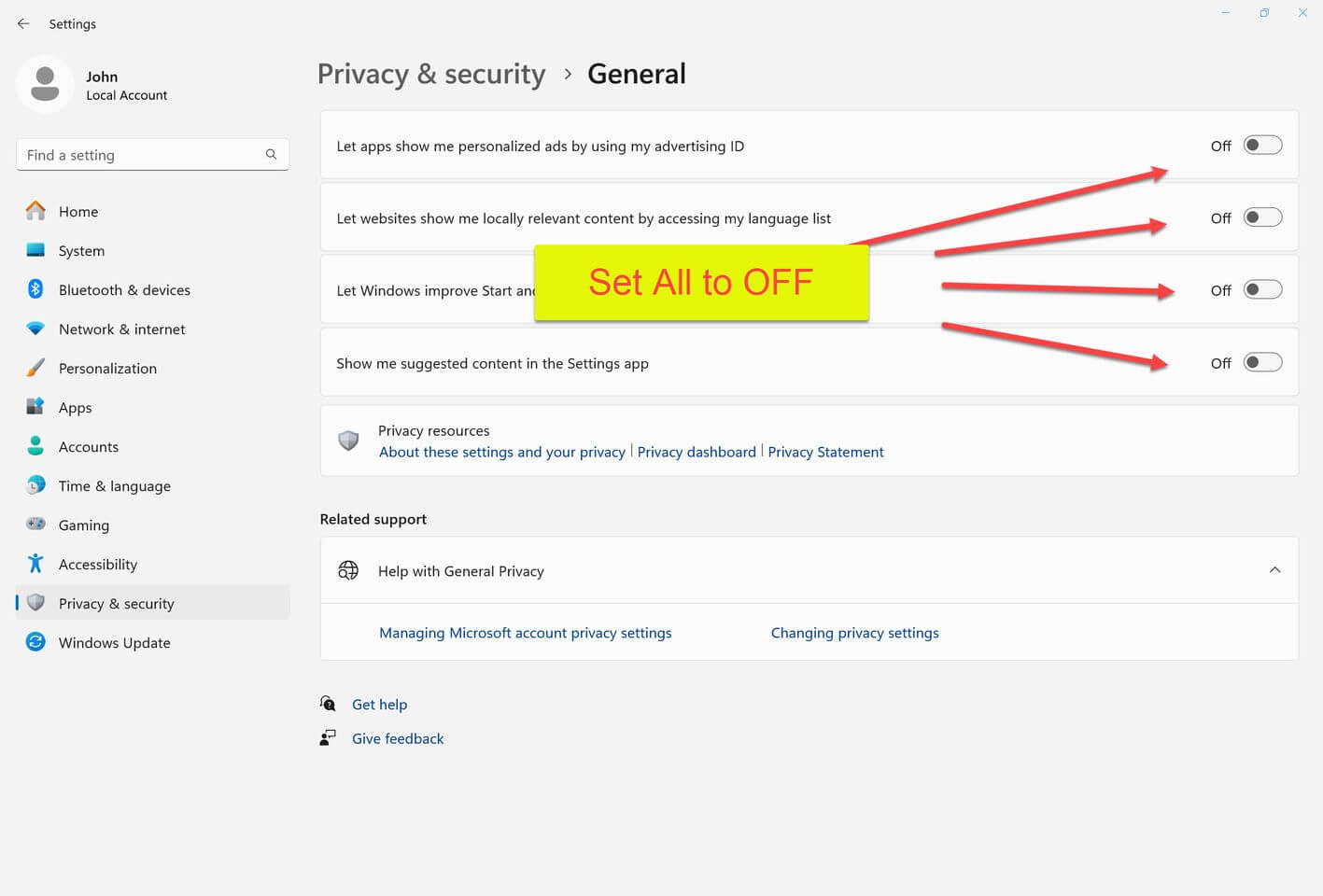Open the Privacy dashboard link
The width and height of the screenshot is (1323, 896).
tap(697, 452)
